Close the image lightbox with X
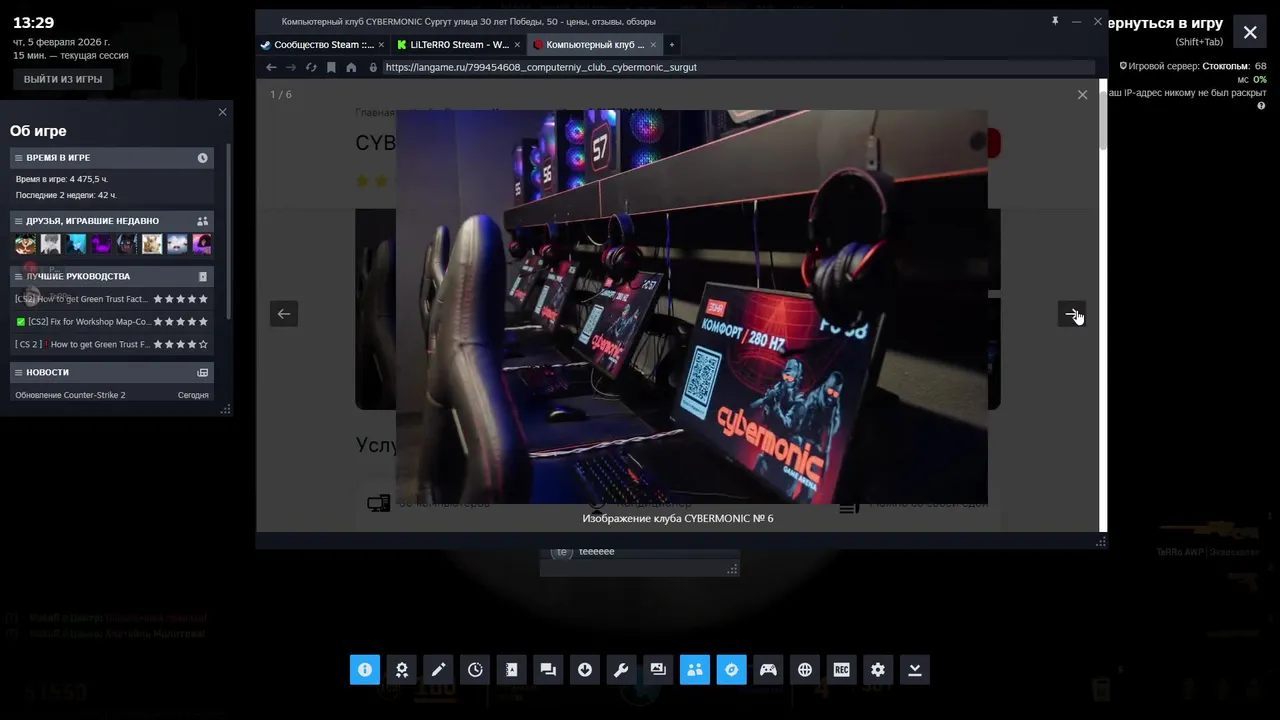Image resolution: width=1280 pixels, height=720 pixels. pos(1082,94)
